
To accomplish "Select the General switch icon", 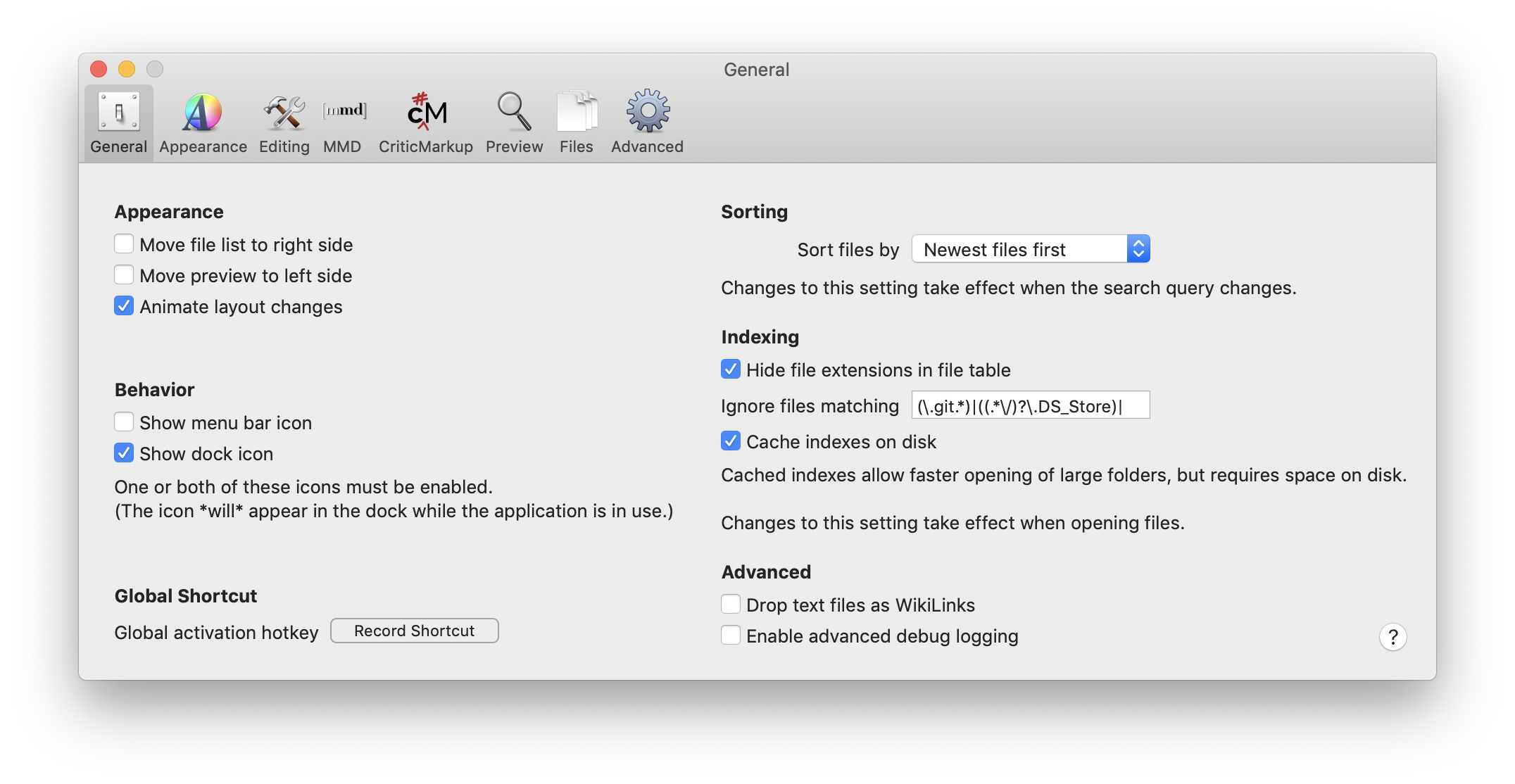I will pyautogui.click(x=119, y=113).
